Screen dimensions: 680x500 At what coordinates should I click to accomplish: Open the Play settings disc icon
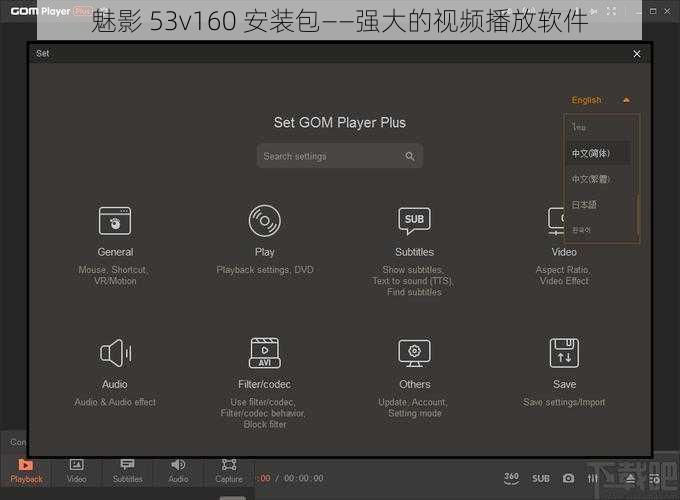[265, 221]
